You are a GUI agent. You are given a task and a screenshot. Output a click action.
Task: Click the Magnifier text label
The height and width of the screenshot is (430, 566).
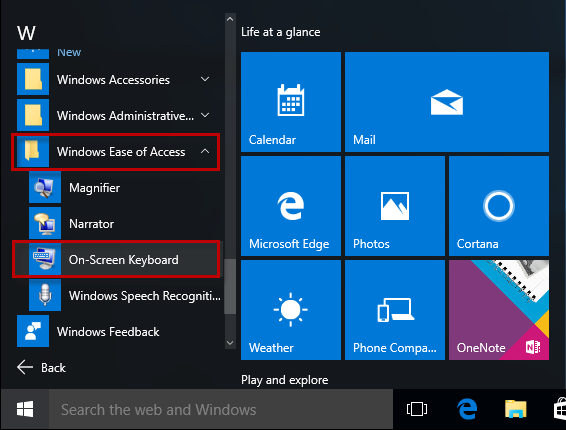pos(95,188)
